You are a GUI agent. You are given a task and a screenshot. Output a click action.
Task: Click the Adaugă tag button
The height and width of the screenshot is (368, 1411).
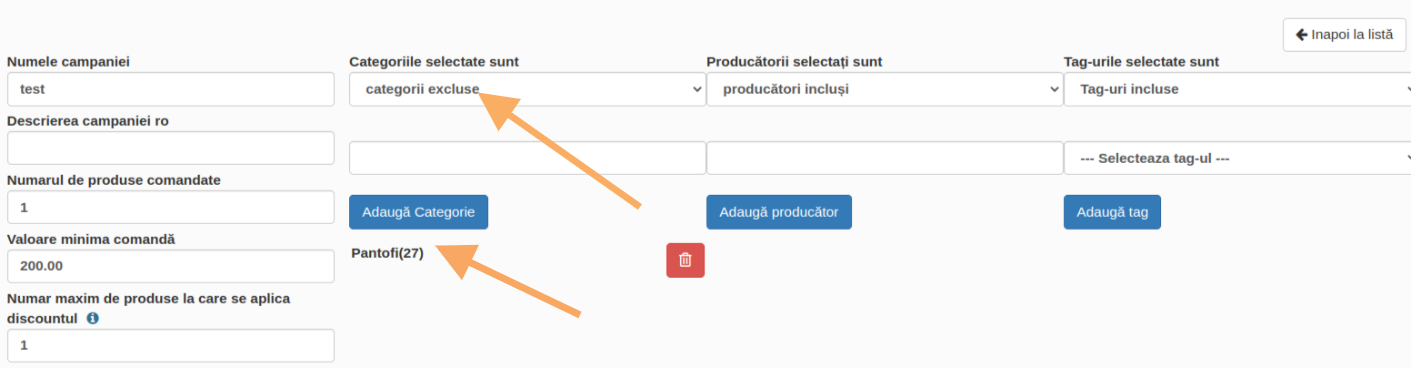[x=1112, y=212]
